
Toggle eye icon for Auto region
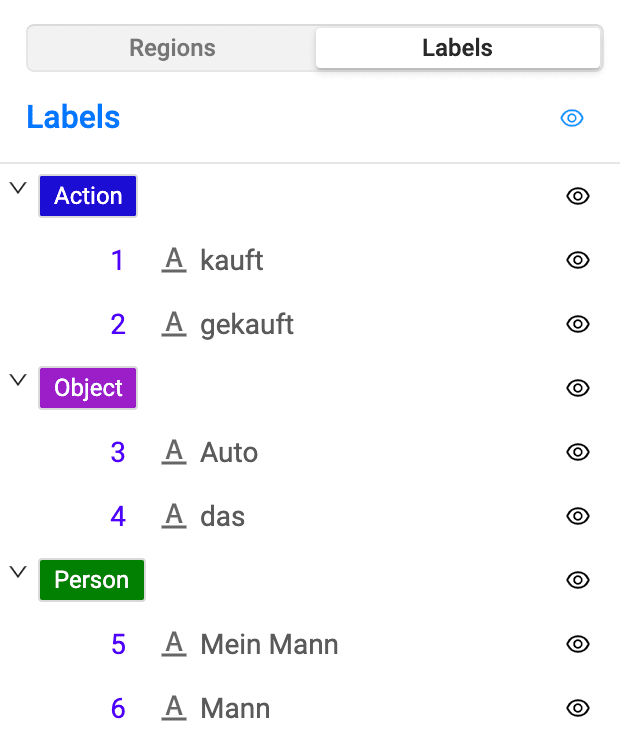point(578,452)
